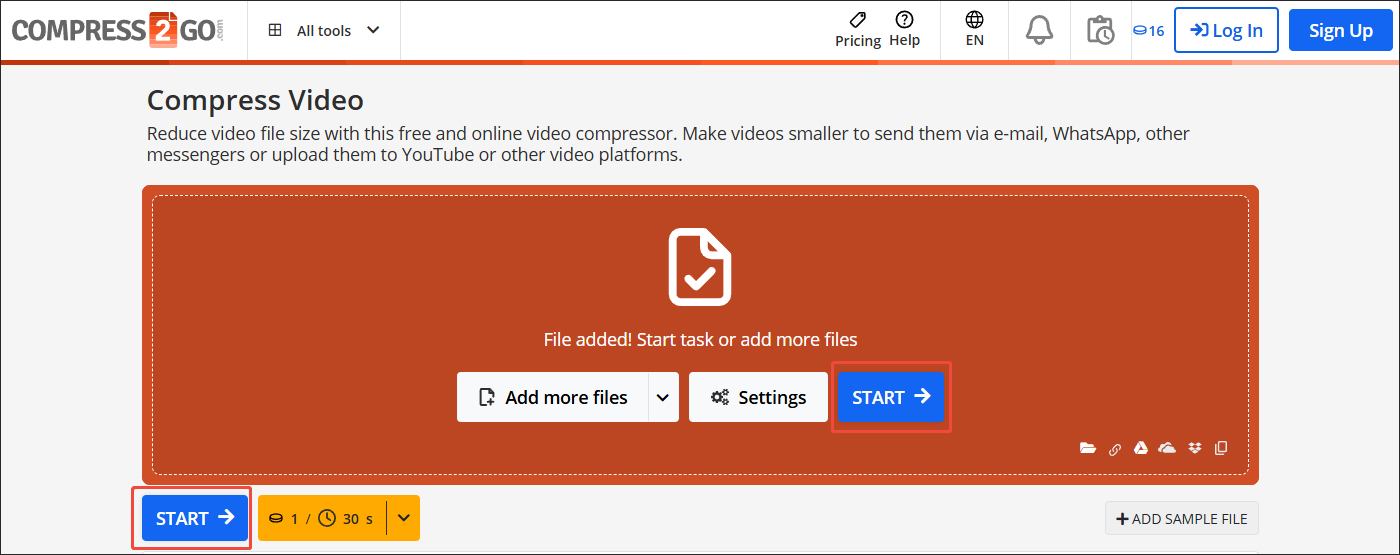
Task: Import file from Google Drive
Action: pyautogui.click(x=1140, y=448)
